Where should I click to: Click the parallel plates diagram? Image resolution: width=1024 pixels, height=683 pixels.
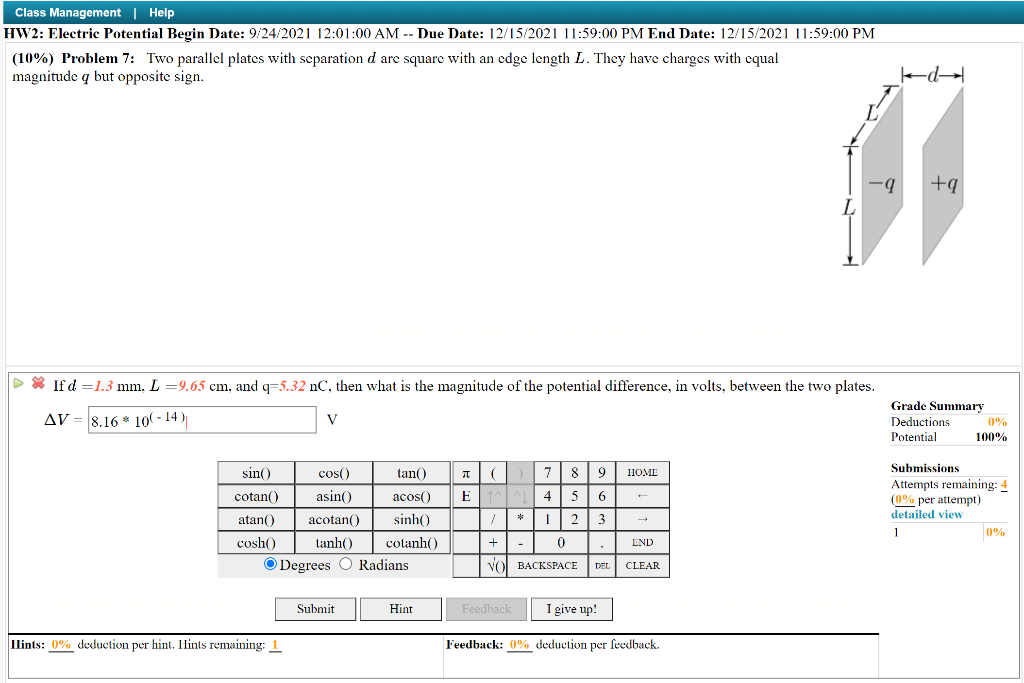(906, 167)
